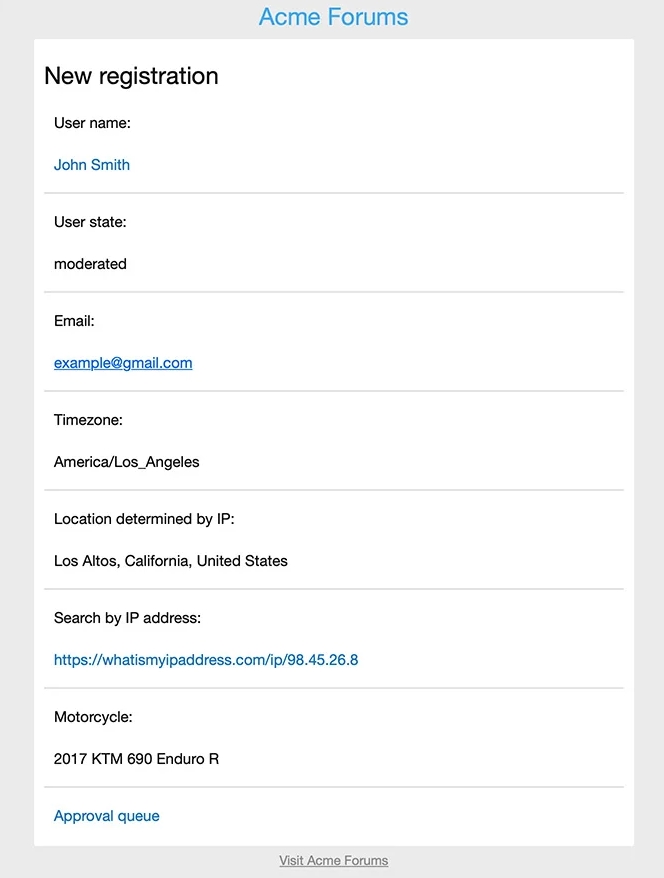Screen dimensions: 664x878
Task: Select the 'moderated' state text
Action: [x=90, y=264]
